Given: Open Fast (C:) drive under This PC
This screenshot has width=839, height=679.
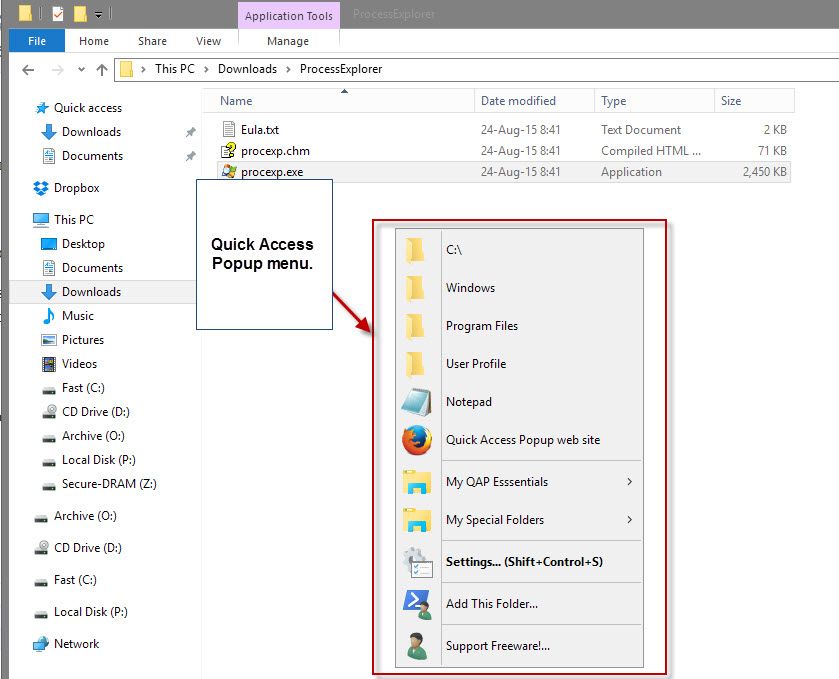Looking at the screenshot, I should tap(83, 388).
